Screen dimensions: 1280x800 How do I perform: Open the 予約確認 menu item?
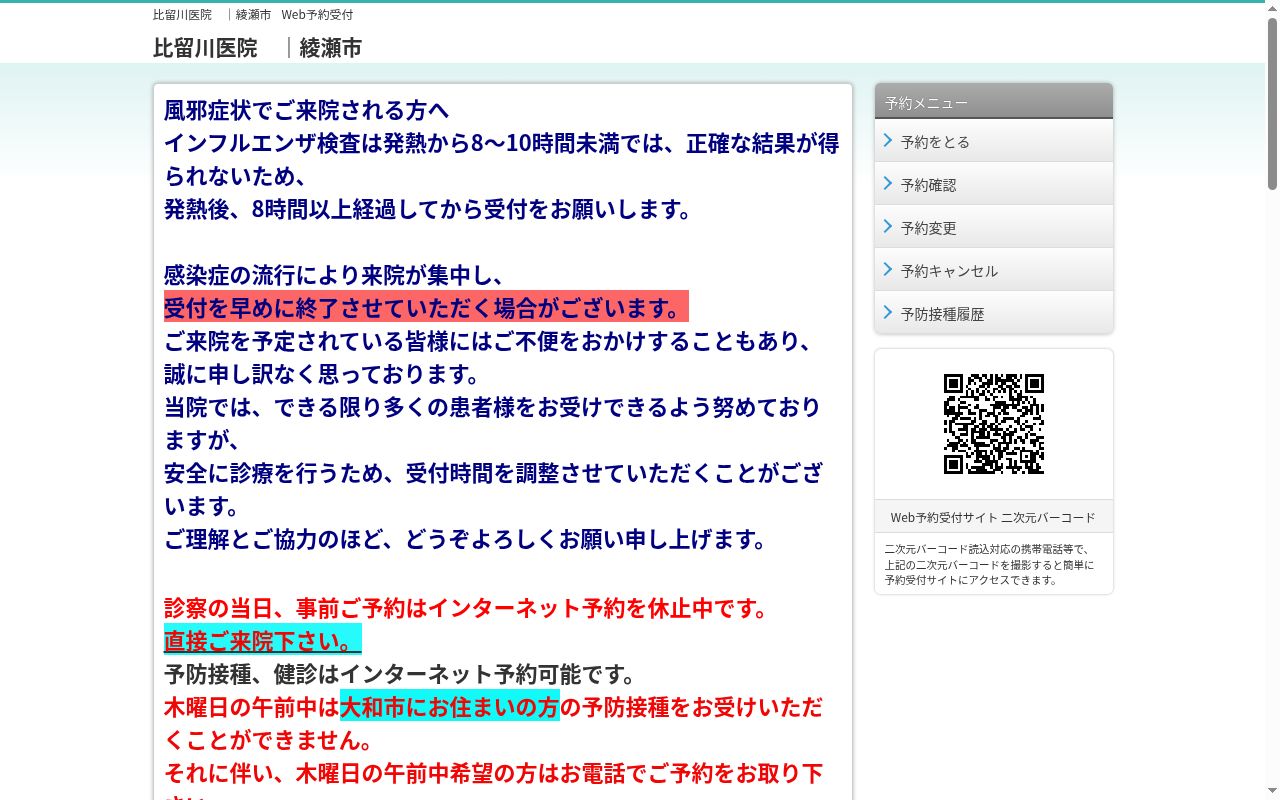[x=993, y=184]
